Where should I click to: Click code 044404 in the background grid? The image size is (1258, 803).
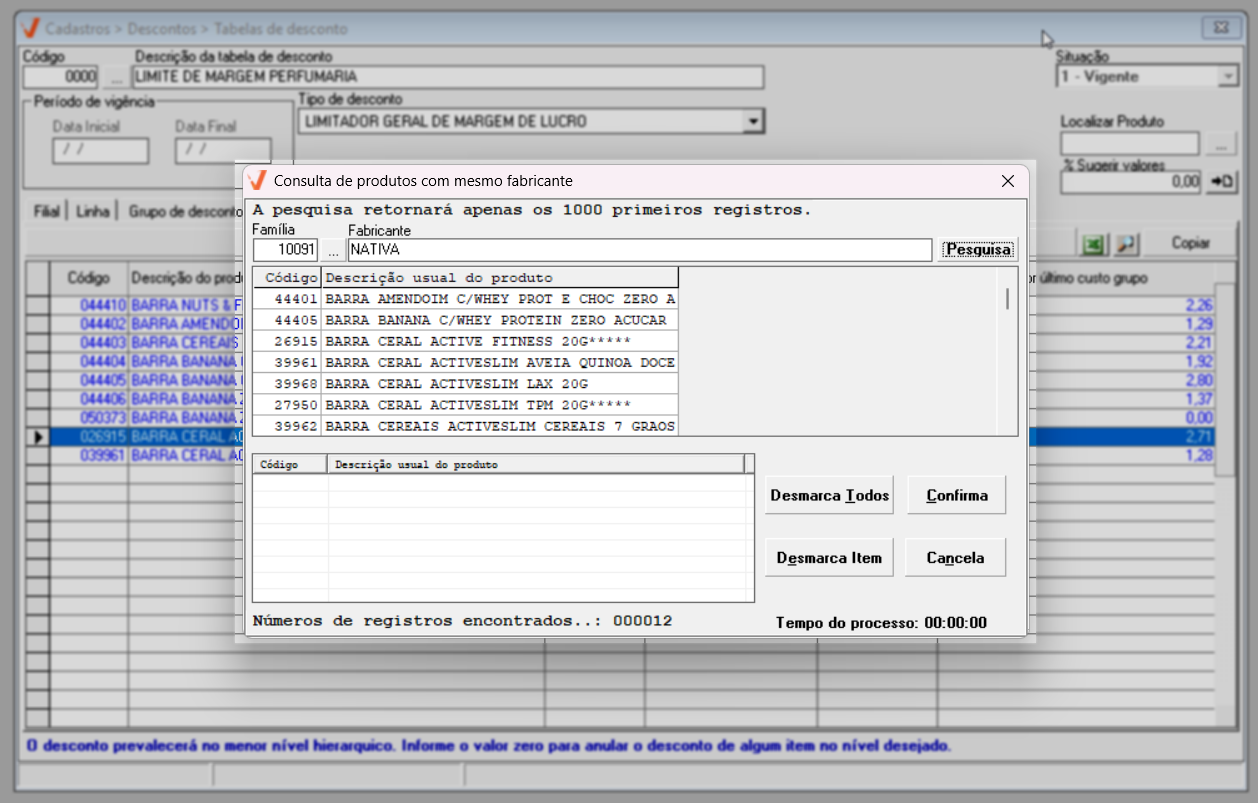point(102,361)
